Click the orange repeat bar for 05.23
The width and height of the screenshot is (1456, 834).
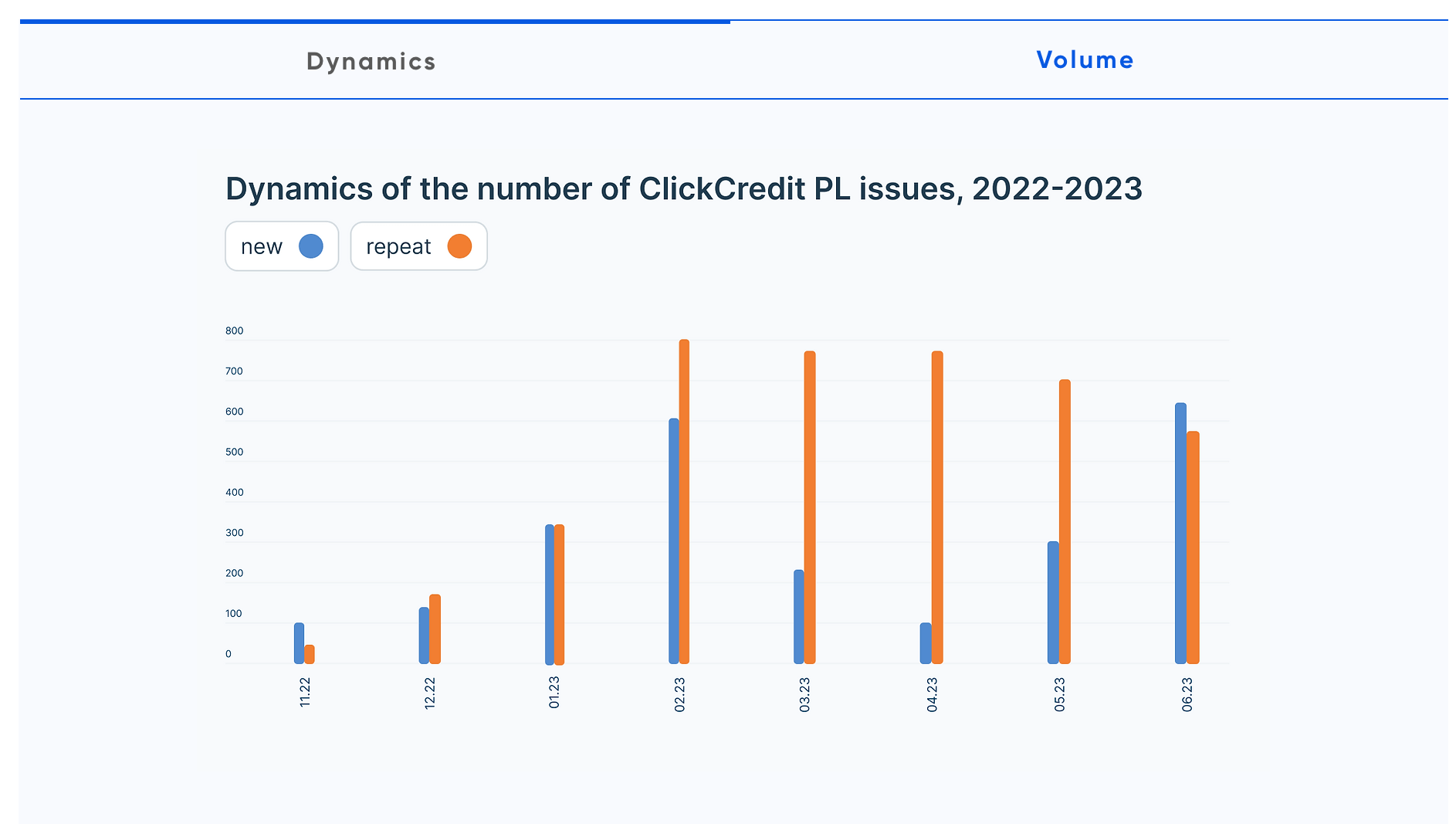1065,522
